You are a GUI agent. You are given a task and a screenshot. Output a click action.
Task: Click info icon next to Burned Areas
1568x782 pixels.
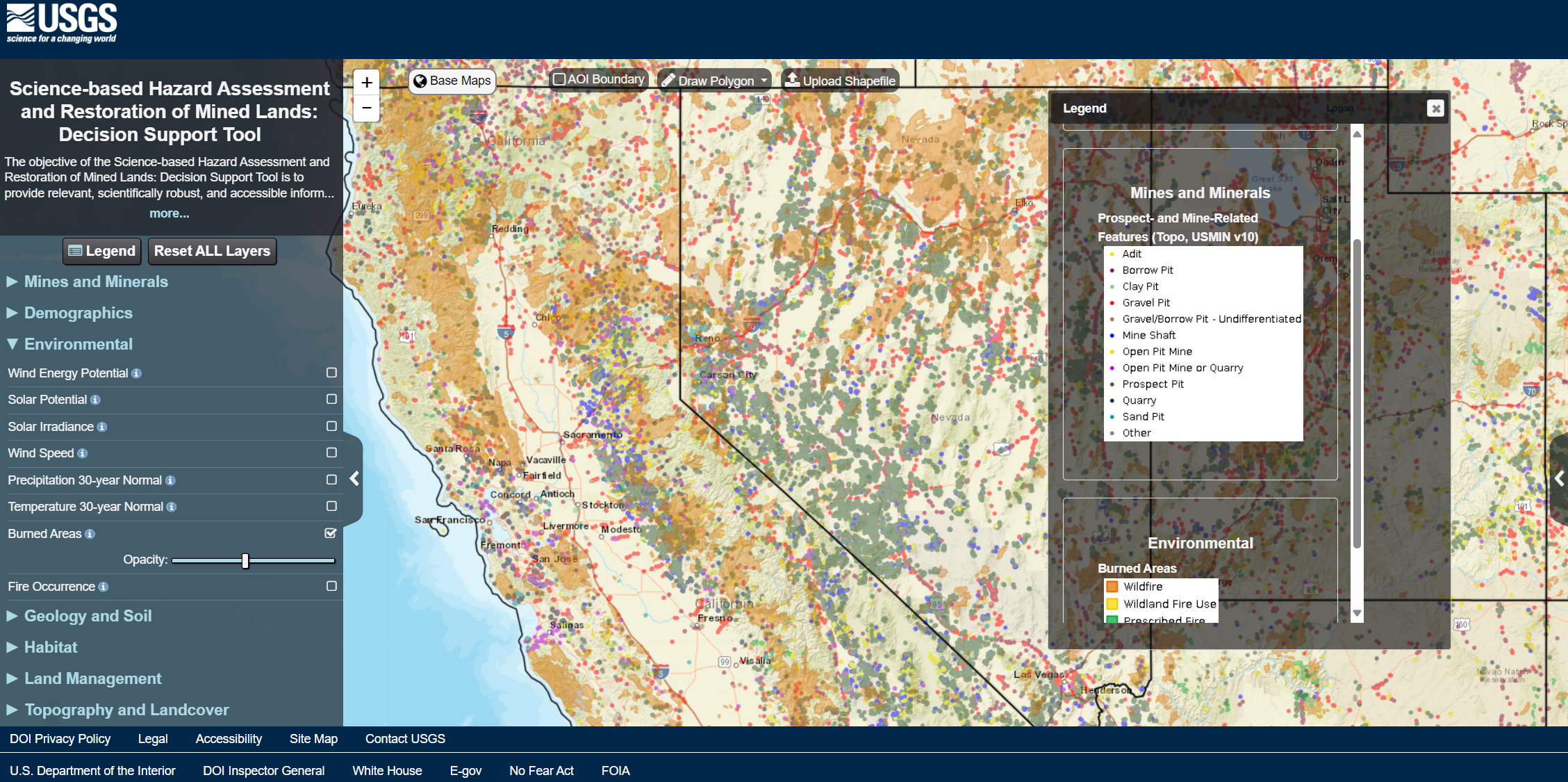pos(90,534)
